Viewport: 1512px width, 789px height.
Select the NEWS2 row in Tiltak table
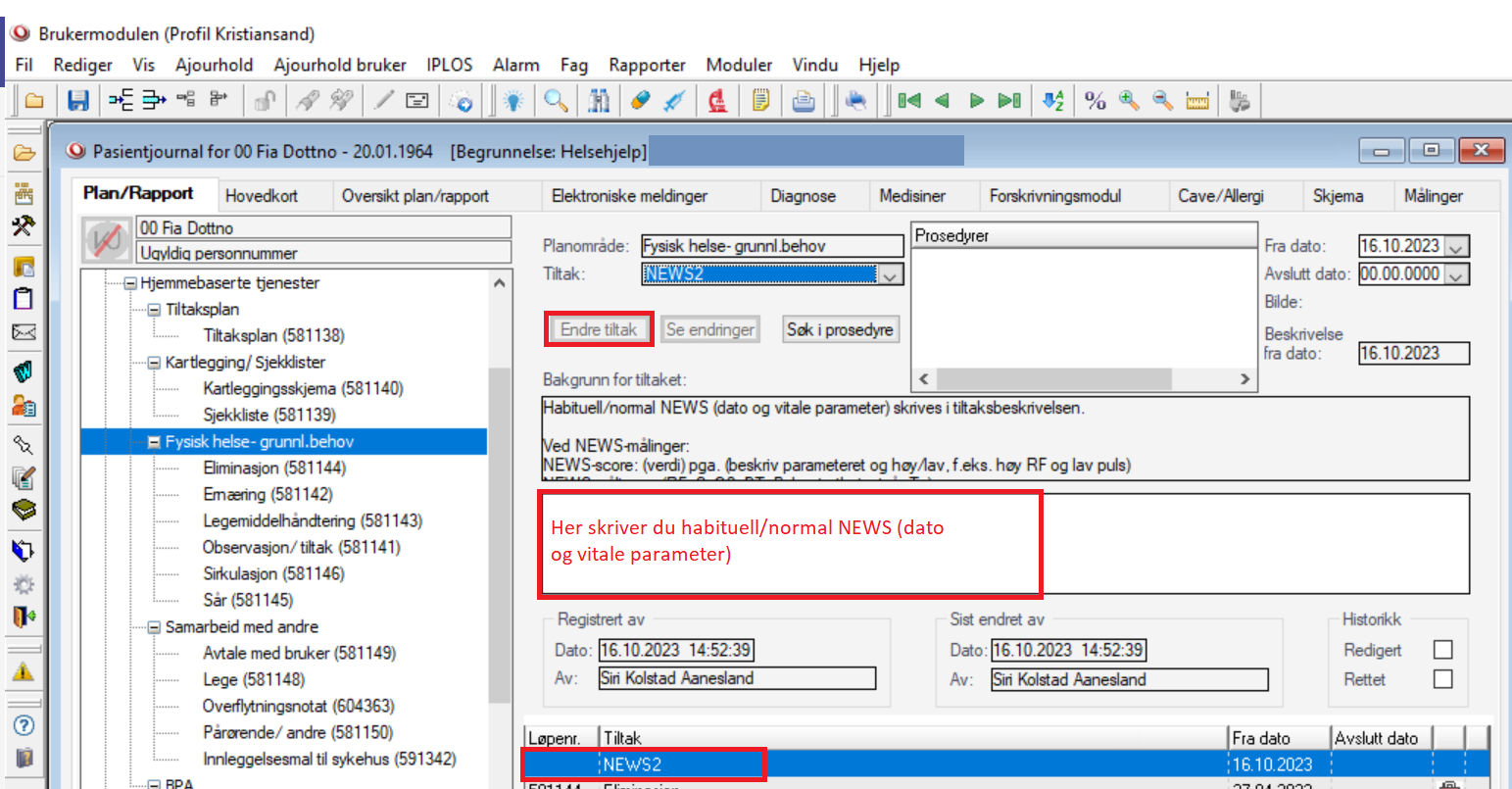(x=1006, y=764)
